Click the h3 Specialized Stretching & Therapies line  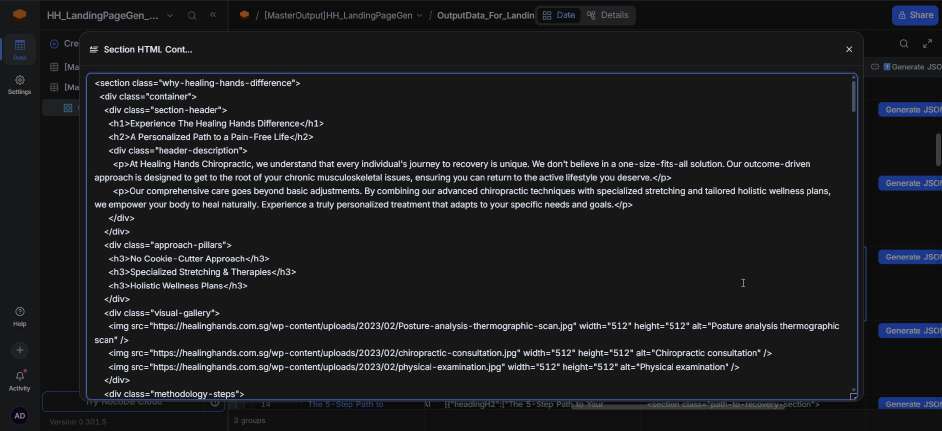(202, 272)
